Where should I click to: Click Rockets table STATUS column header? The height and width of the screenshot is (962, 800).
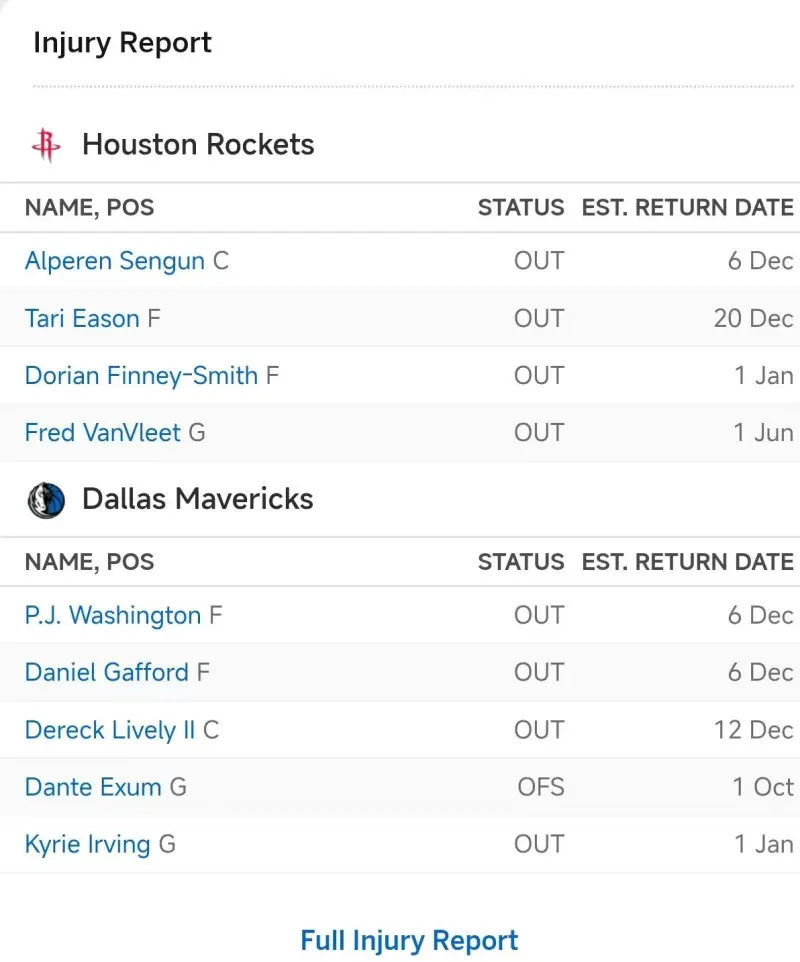521,208
